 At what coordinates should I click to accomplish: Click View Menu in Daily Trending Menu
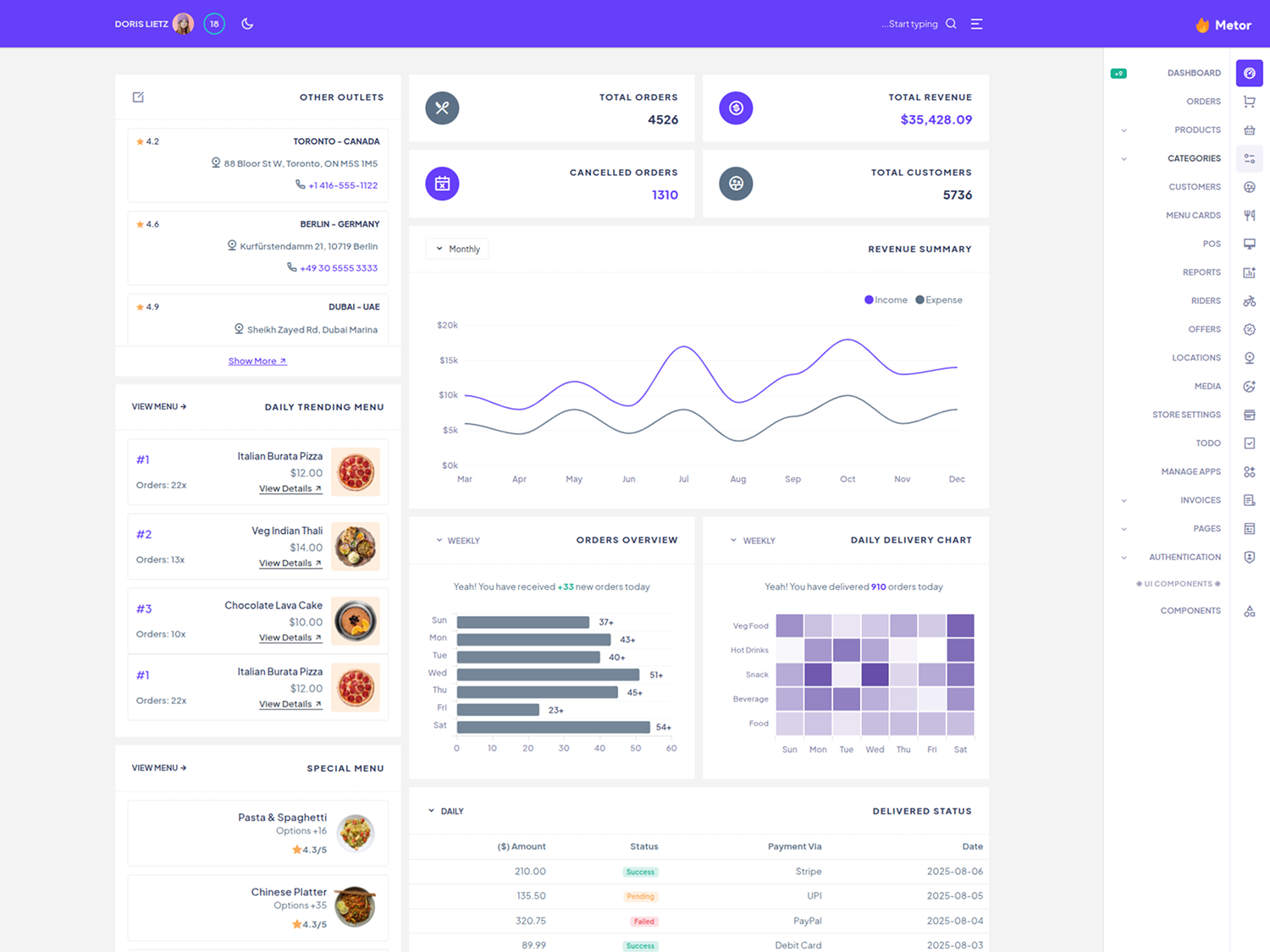pos(159,407)
